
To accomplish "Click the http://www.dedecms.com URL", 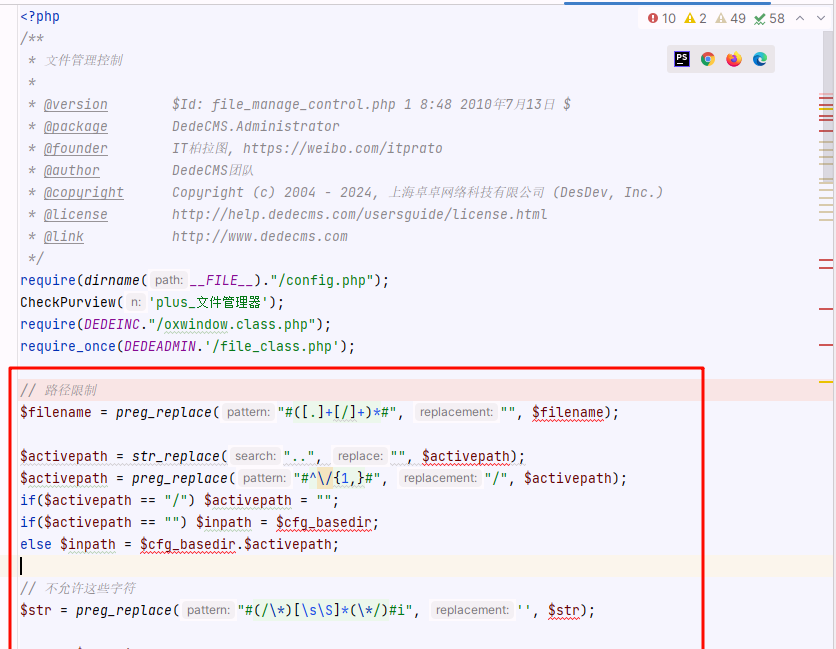I will [260, 236].
